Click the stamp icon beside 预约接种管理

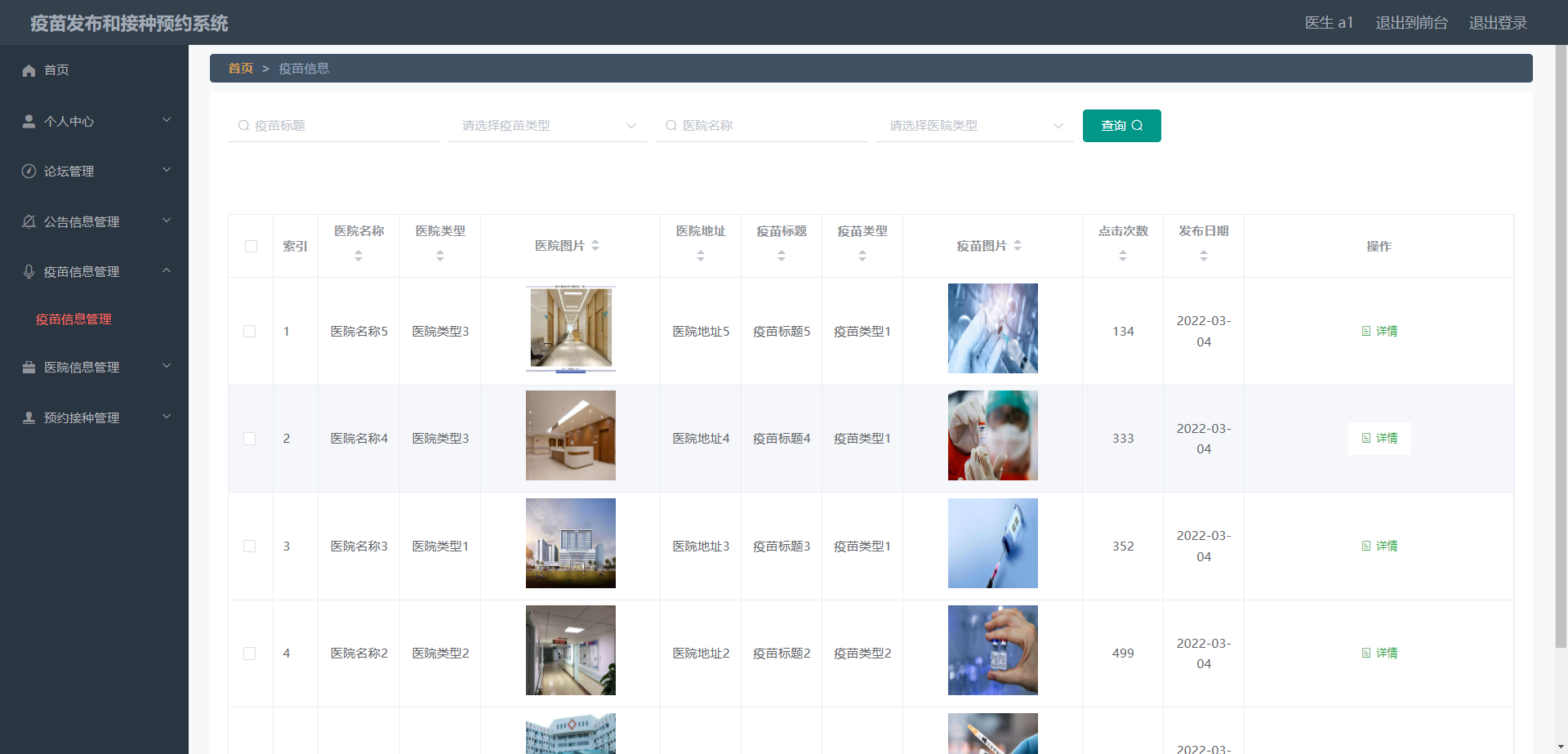(29, 417)
